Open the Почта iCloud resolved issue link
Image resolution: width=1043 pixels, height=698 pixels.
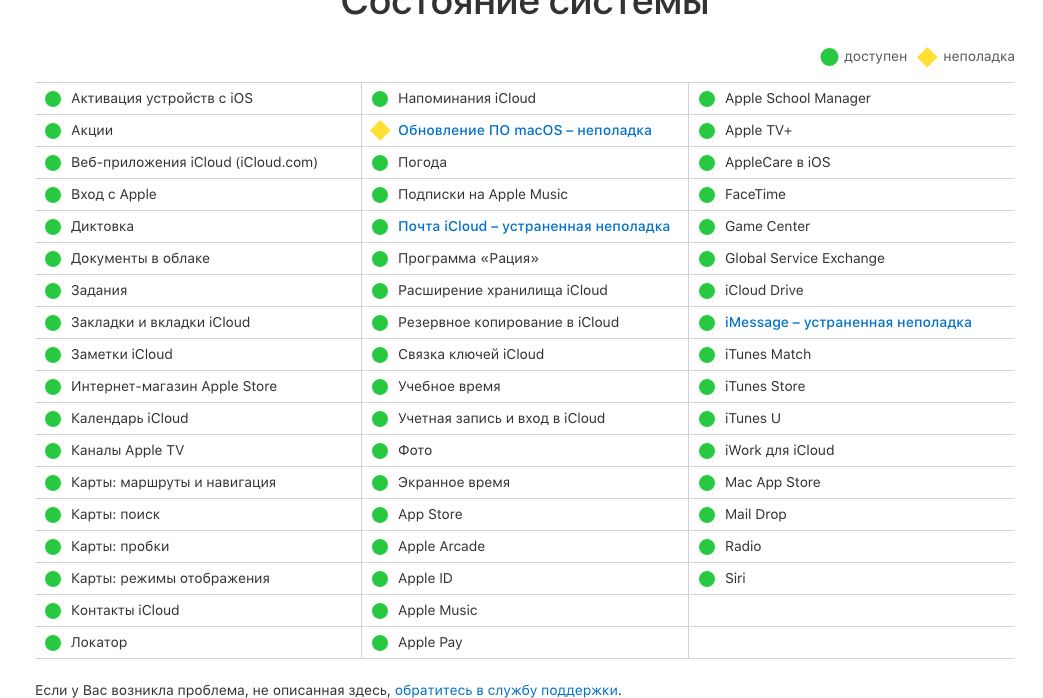coord(533,226)
